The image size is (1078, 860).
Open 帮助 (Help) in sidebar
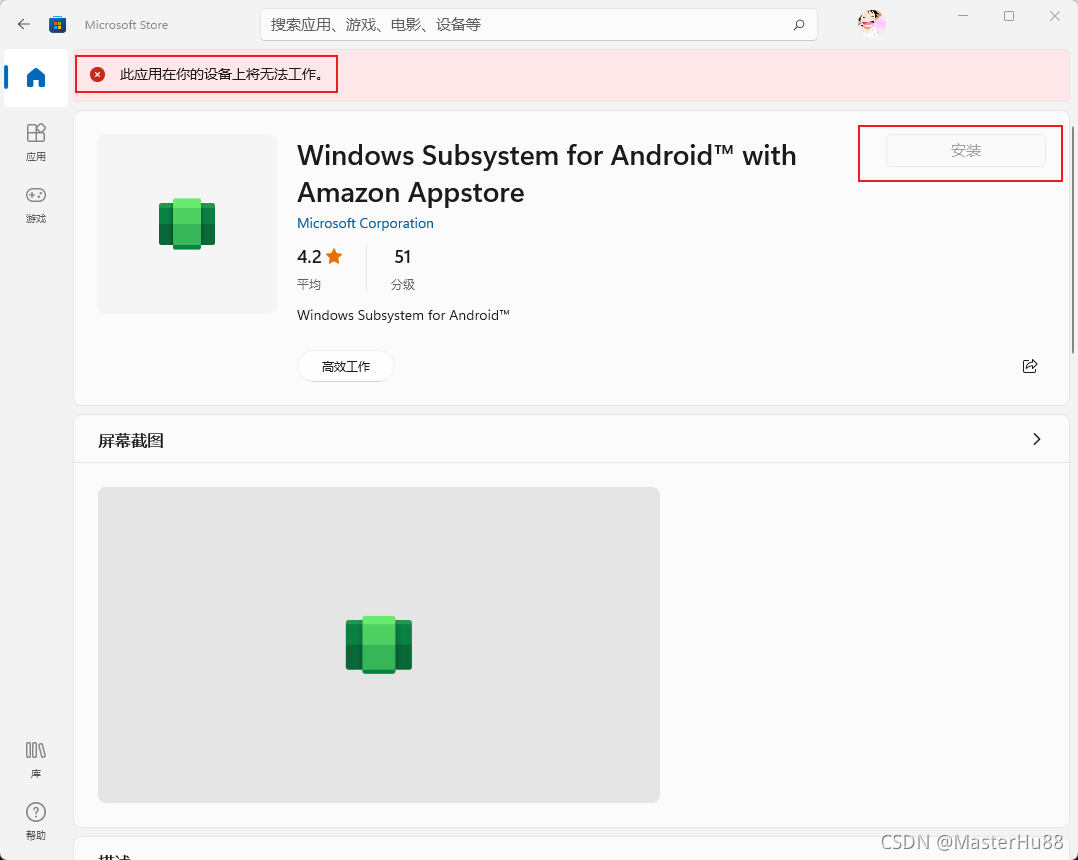(36, 821)
